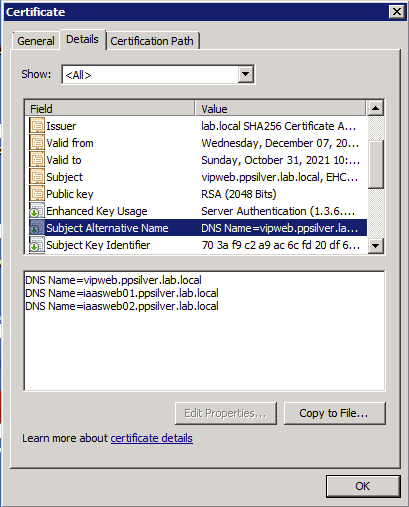Viewport: 409px width, 507px height.
Task: Select the Valid to row label
Action: point(64,160)
